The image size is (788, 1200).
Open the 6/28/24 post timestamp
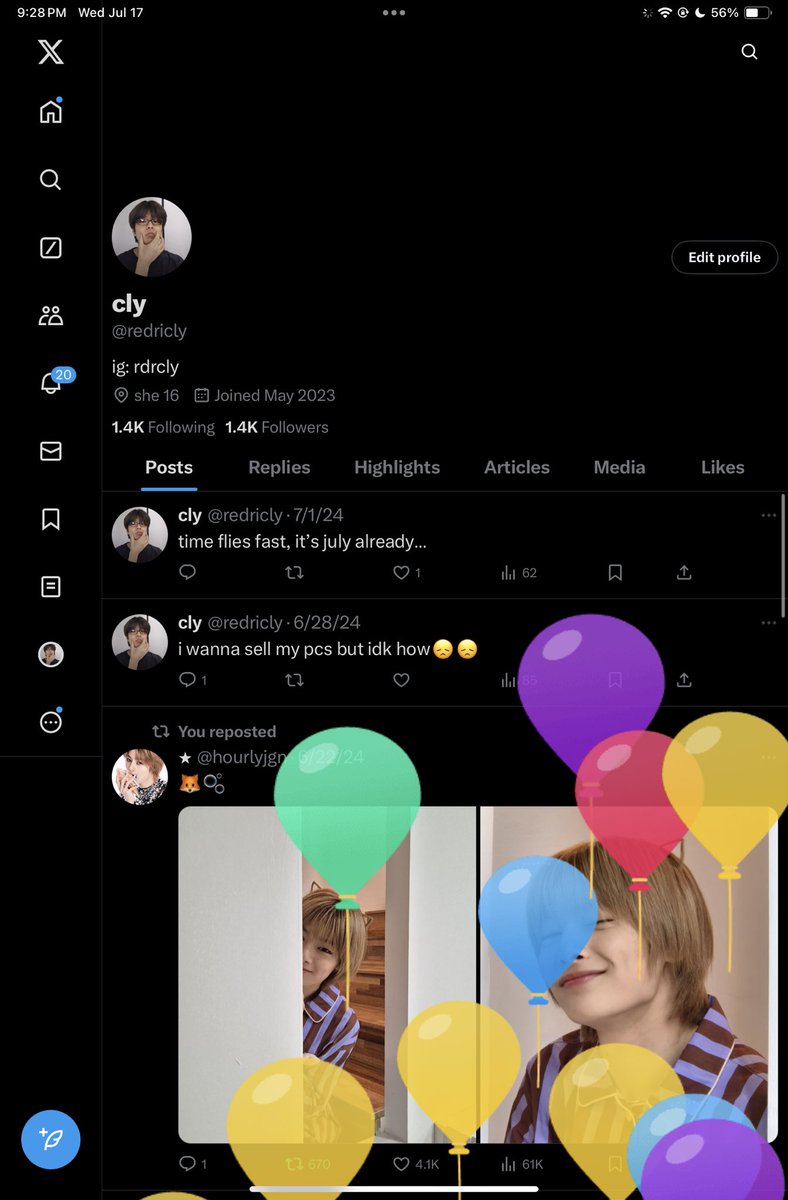pos(327,623)
